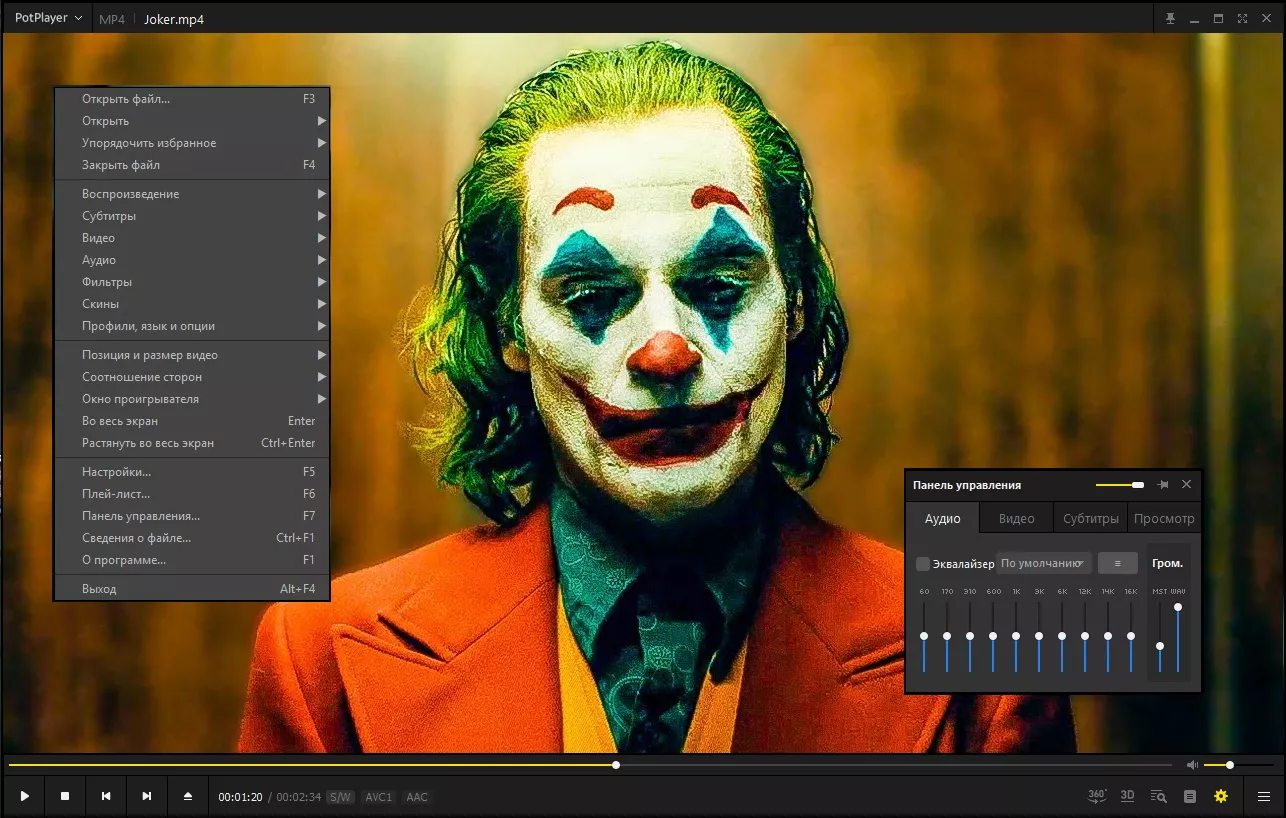Enable the Эквалайзер checkbox
Image resolution: width=1286 pixels, height=818 pixels.
pos(923,564)
